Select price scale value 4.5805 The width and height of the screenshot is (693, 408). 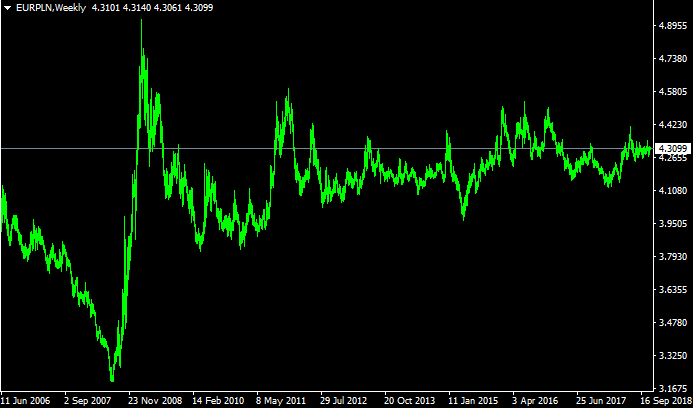[x=675, y=92]
